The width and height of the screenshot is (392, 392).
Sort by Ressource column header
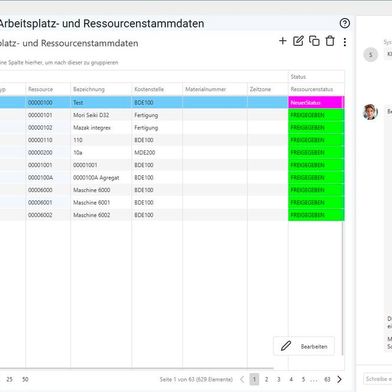pyautogui.click(x=48, y=89)
